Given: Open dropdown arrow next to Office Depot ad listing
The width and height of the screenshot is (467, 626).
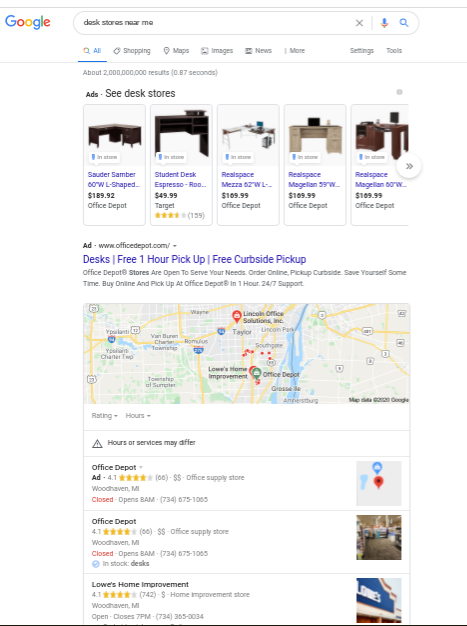Looking at the screenshot, I should click(140, 468).
